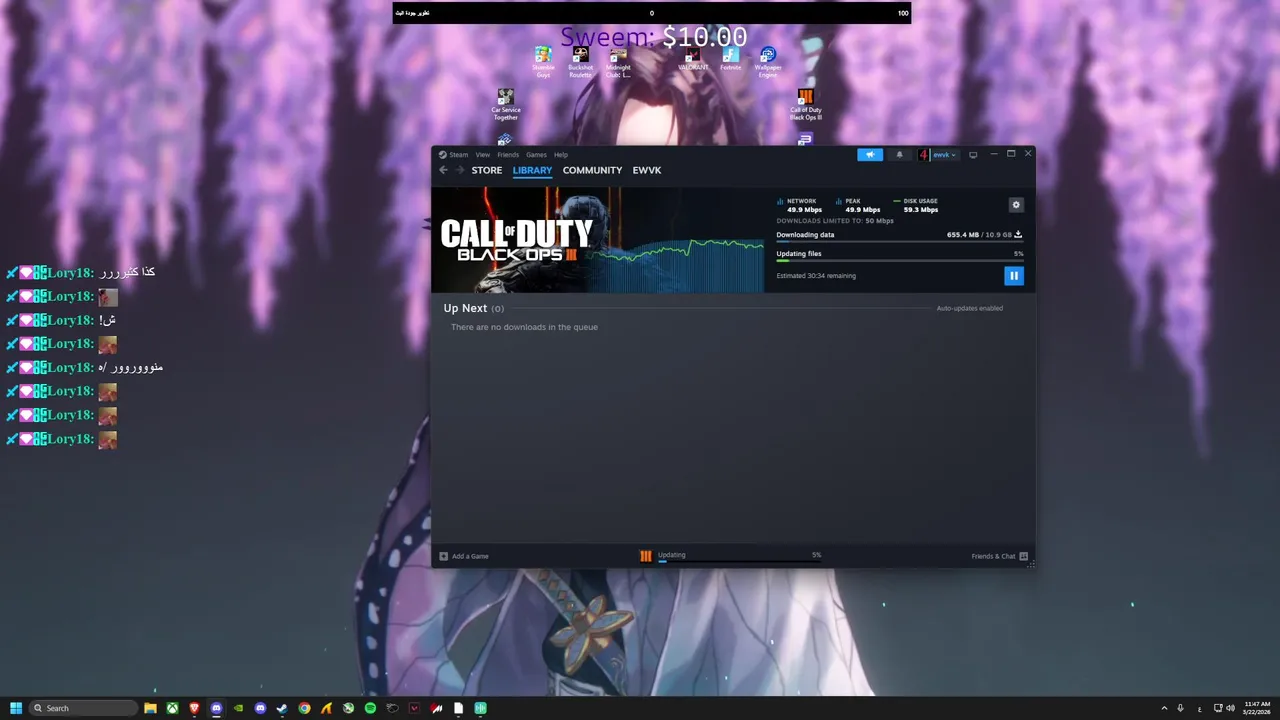
Task: Open the Windows Start menu
Action: pyautogui.click(x=16, y=708)
